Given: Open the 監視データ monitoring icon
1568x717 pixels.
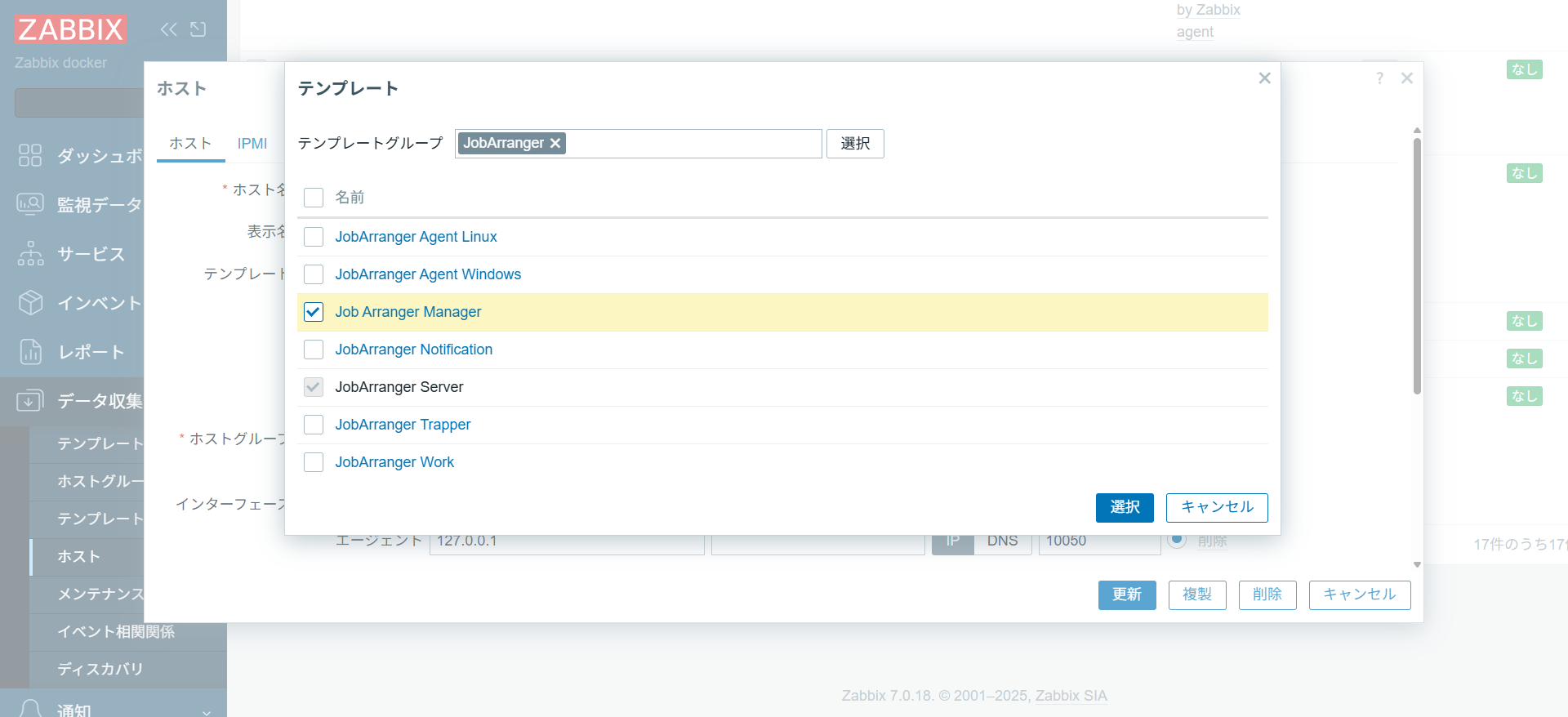Looking at the screenshot, I should pos(30,204).
